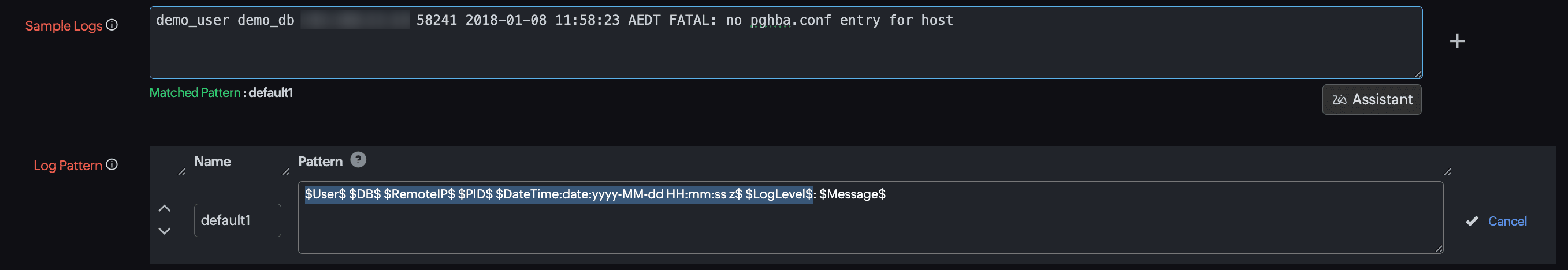The height and width of the screenshot is (270, 1568).
Task: Click the $Message$ token in the pattern
Action: 852,194
